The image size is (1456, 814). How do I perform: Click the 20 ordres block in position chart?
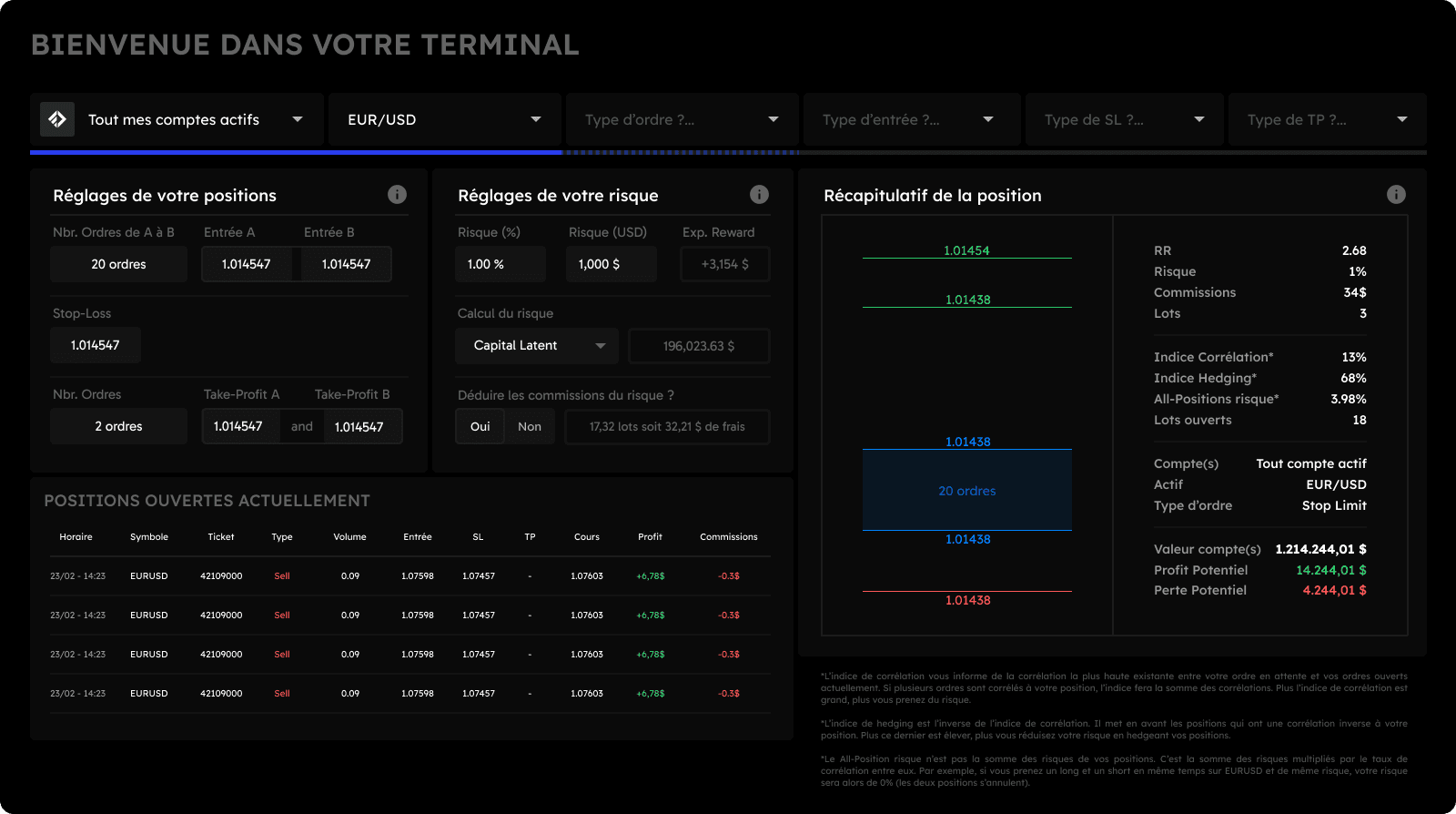click(x=966, y=491)
